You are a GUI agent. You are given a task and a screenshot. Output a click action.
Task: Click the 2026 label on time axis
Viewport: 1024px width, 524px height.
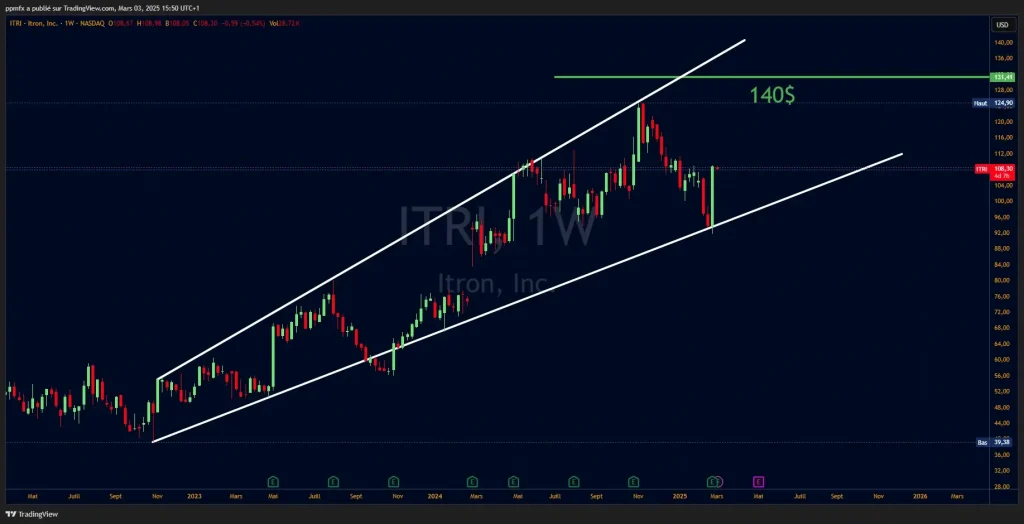click(x=920, y=497)
